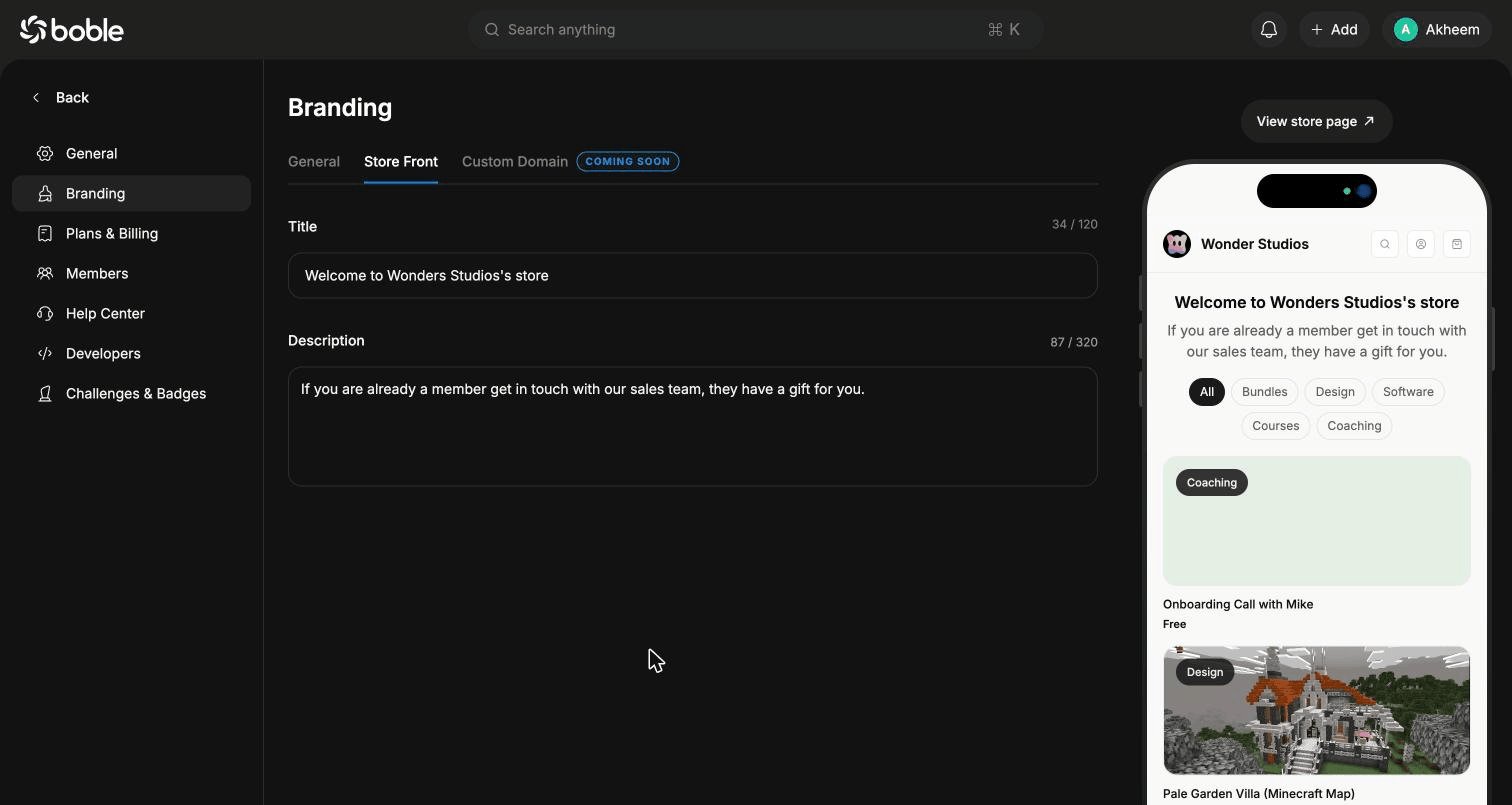The height and width of the screenshot is (805, 1512).
Task: Click into the Title input field
Action: 693,275
